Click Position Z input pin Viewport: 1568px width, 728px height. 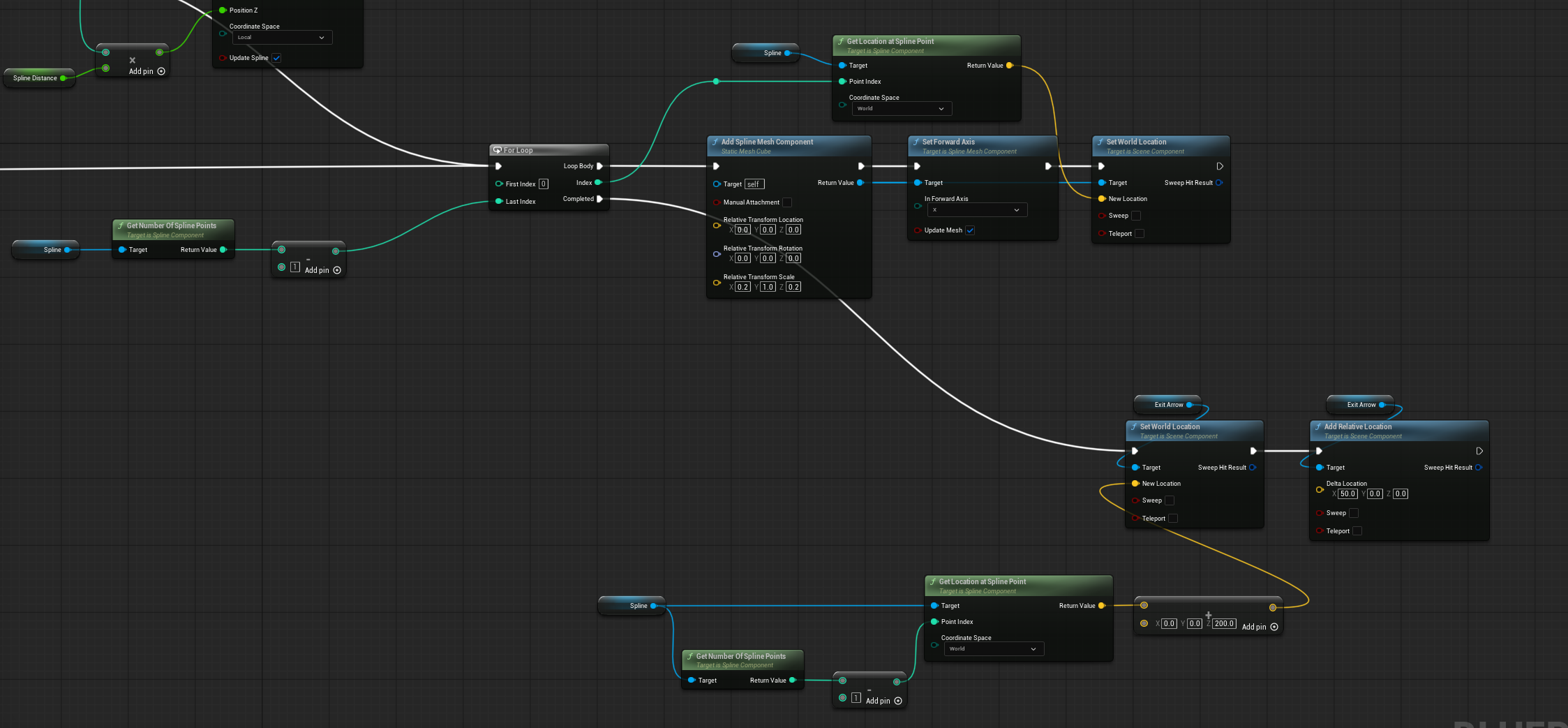click(x=223, y=10)
